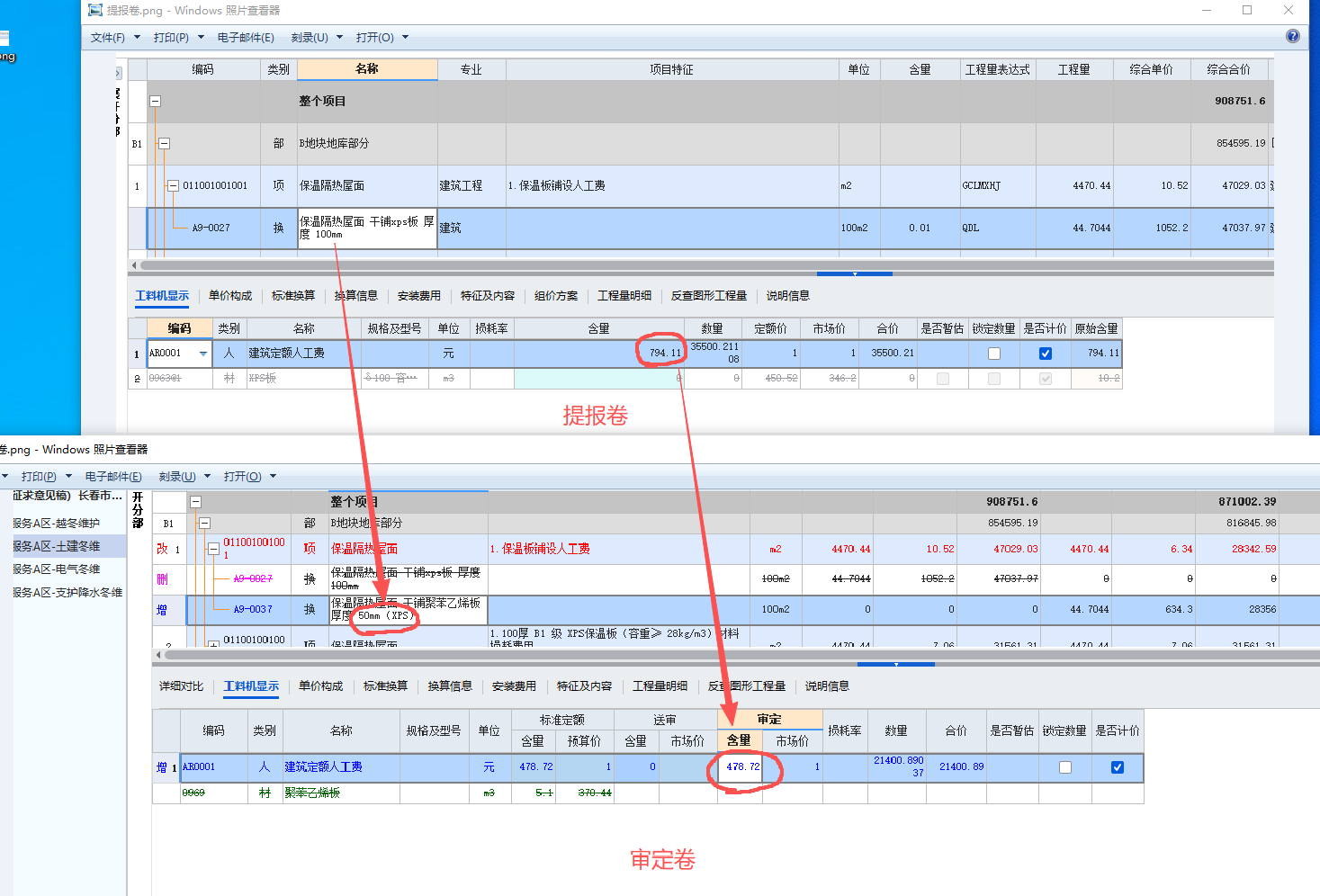Tick the 锁定数量 checkbox in the 478.72 row

1065,767
